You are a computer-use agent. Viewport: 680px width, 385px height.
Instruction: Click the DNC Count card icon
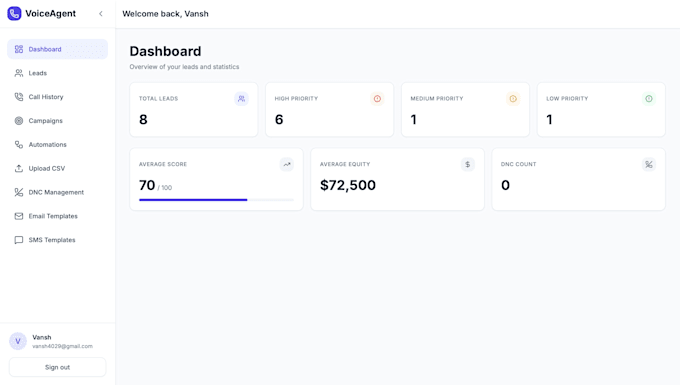pyautogui.click(x=649, y=164)
